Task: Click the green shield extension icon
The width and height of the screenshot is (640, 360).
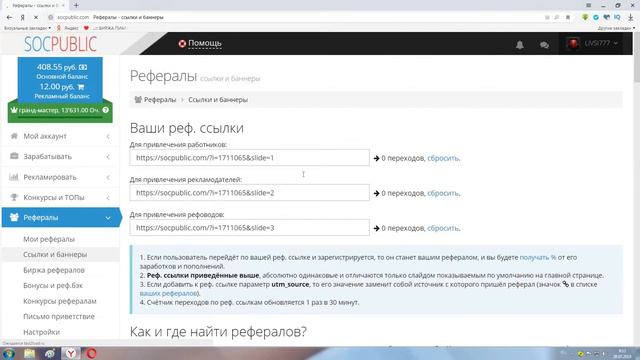Action: (585, 17)
